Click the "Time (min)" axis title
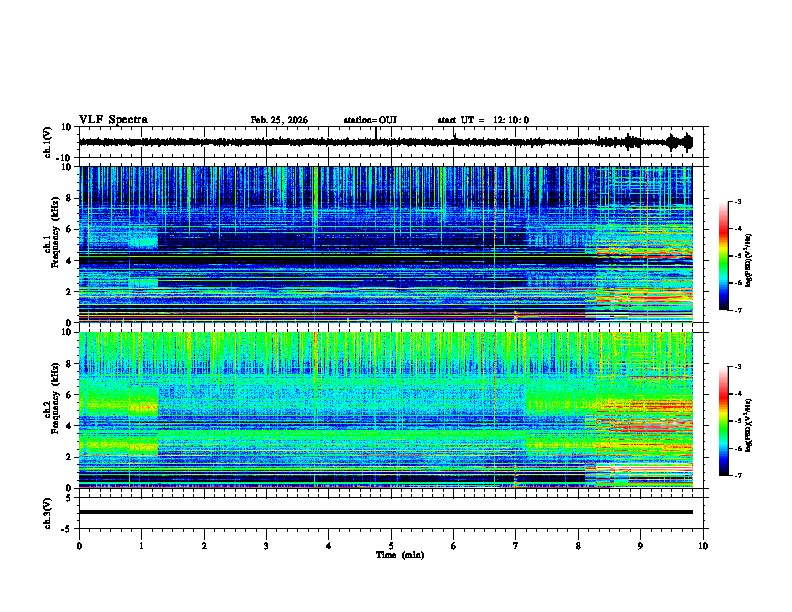The image size is (792, 612). (x=400, y=555)
